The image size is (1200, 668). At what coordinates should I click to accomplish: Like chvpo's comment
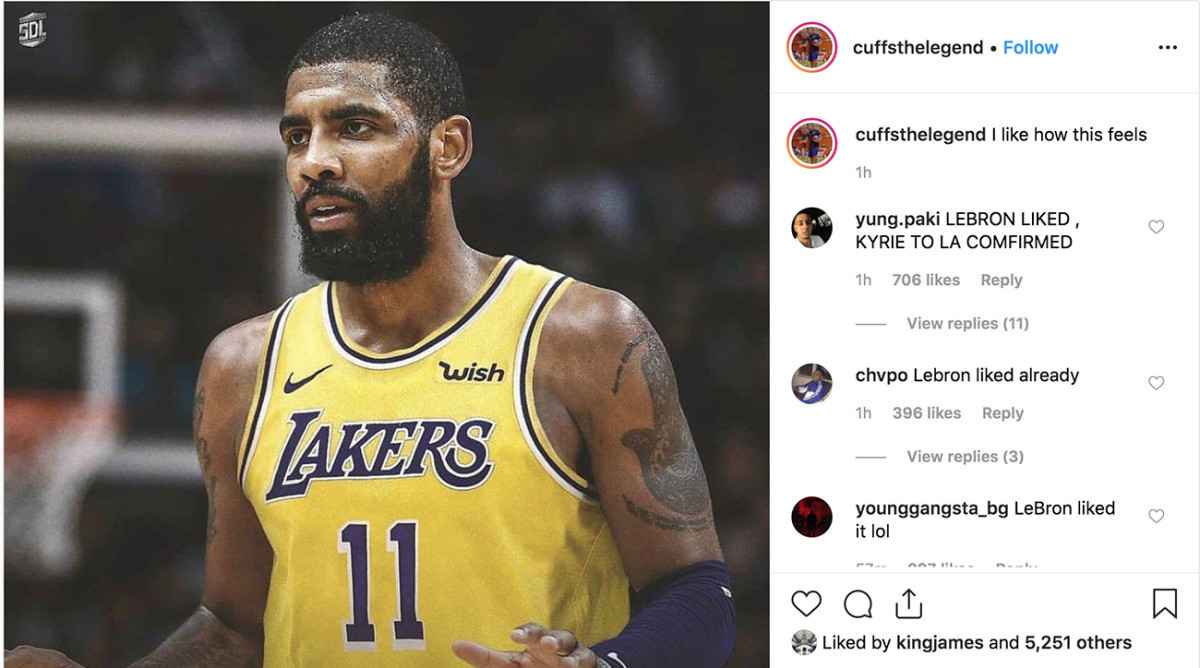coord(1156,383)
